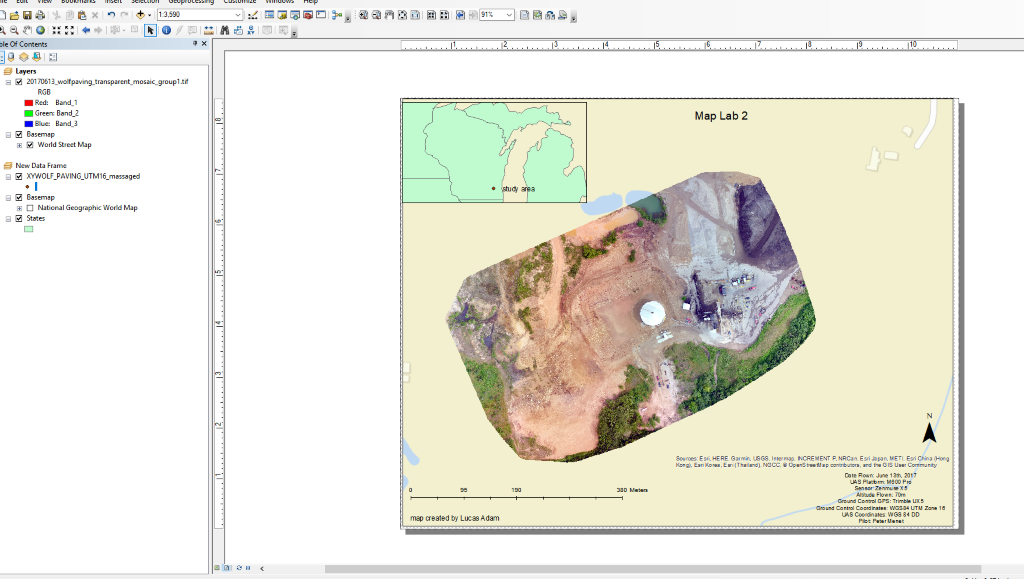Click the Fixed Zoom Out arrows icon
Viewport: 1024px width, 579px height.
[x=69, y=31]
